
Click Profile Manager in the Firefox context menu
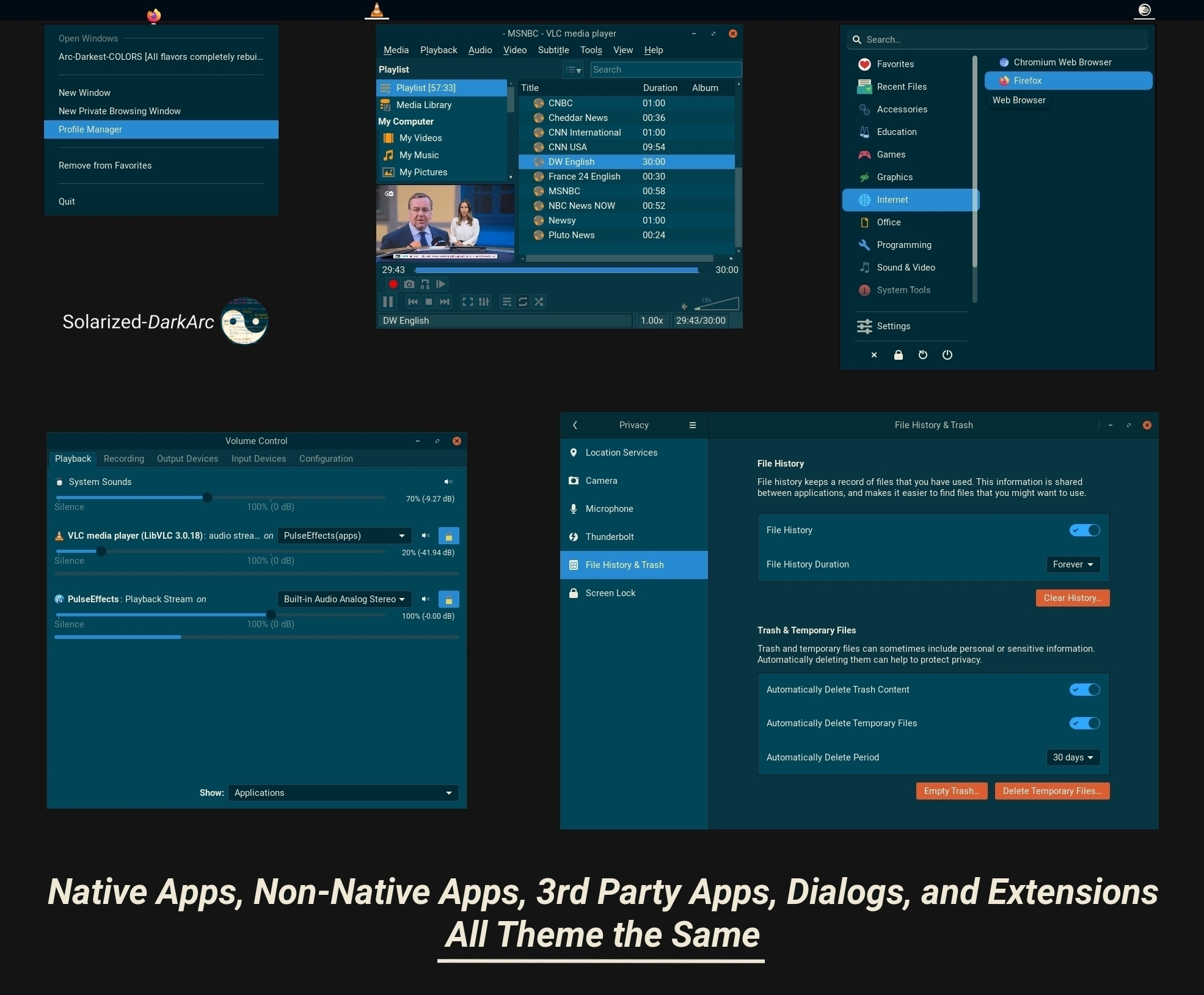pyautogui.click(x=161, y=129)
